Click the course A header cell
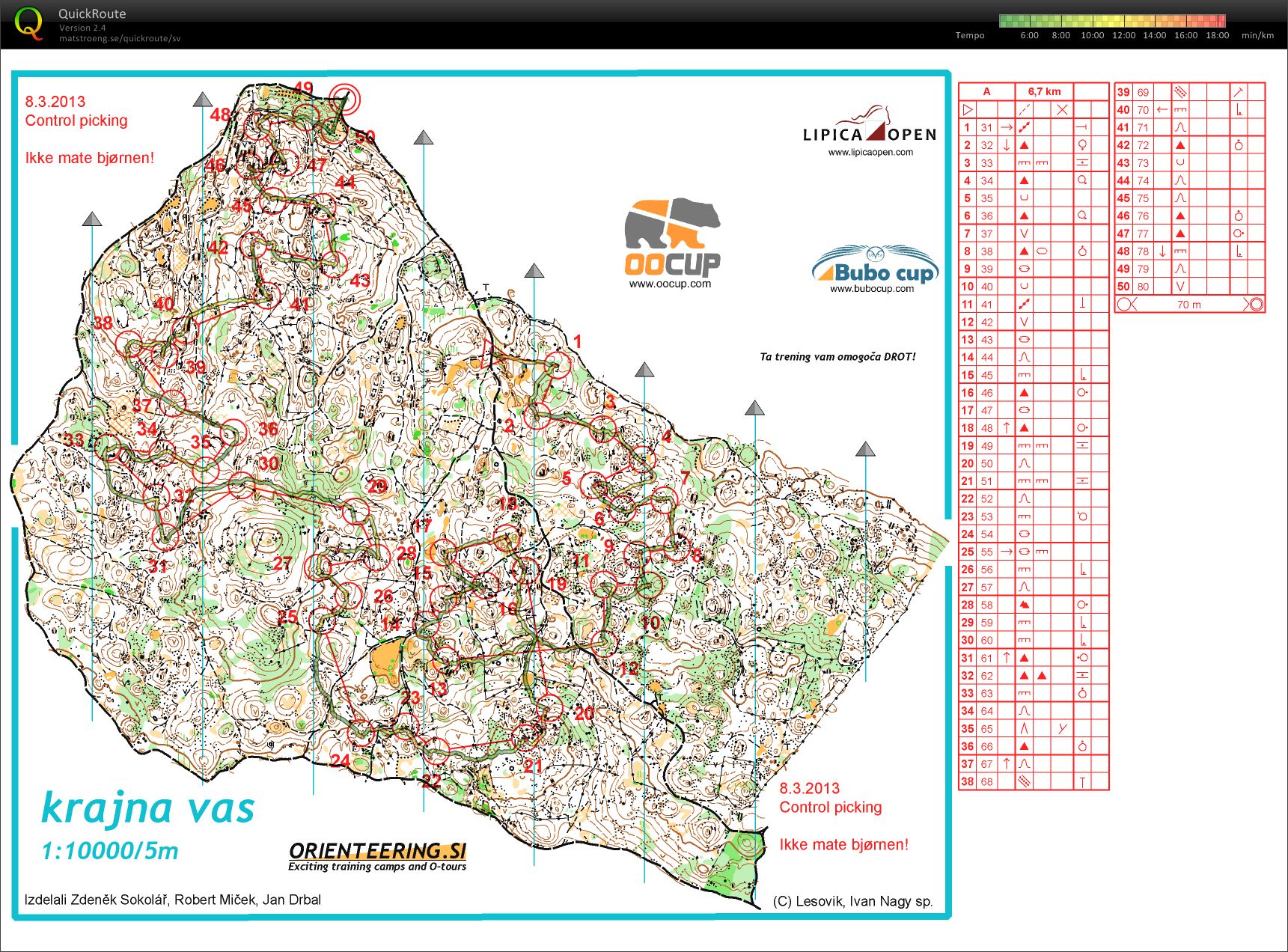Viewport: 1288px width, 952px height. (986, 91)
